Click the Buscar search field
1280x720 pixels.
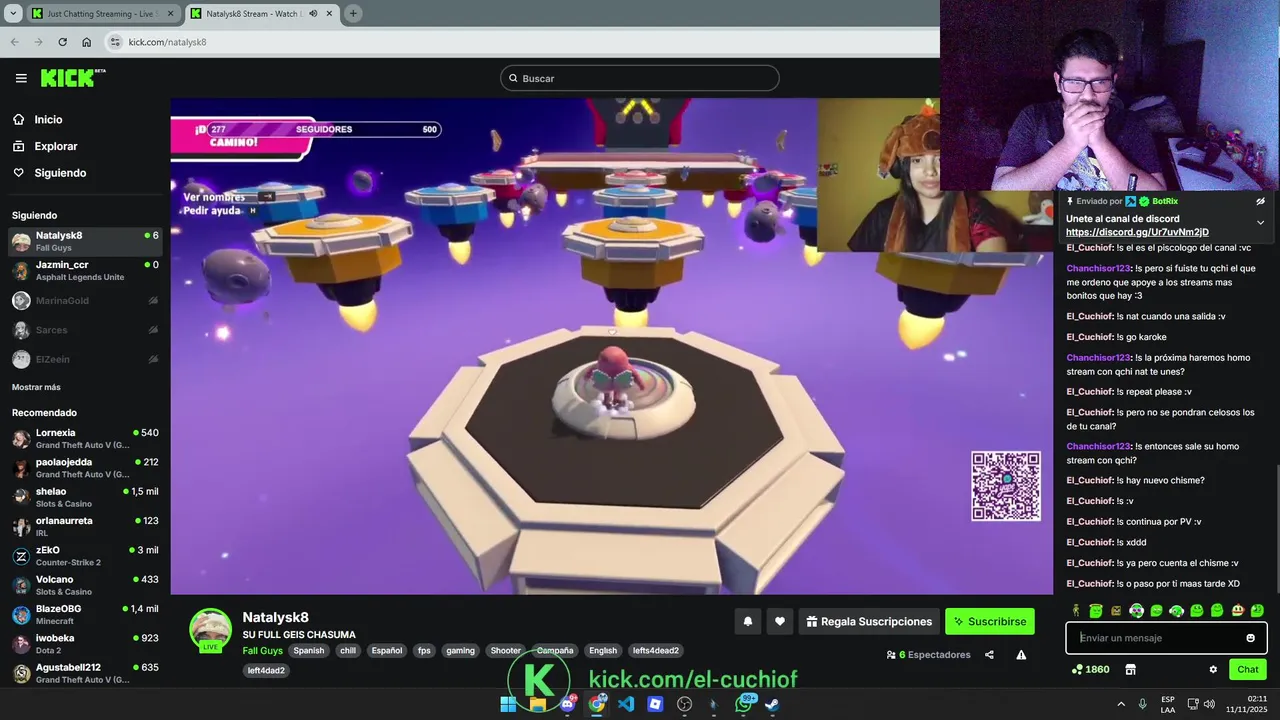tap(640, 78)
